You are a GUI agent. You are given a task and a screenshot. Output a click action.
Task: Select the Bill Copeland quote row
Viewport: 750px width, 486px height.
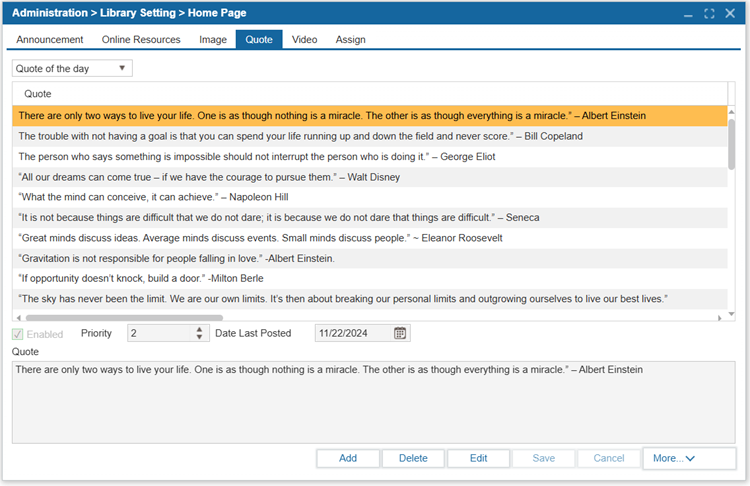[370, 136]
